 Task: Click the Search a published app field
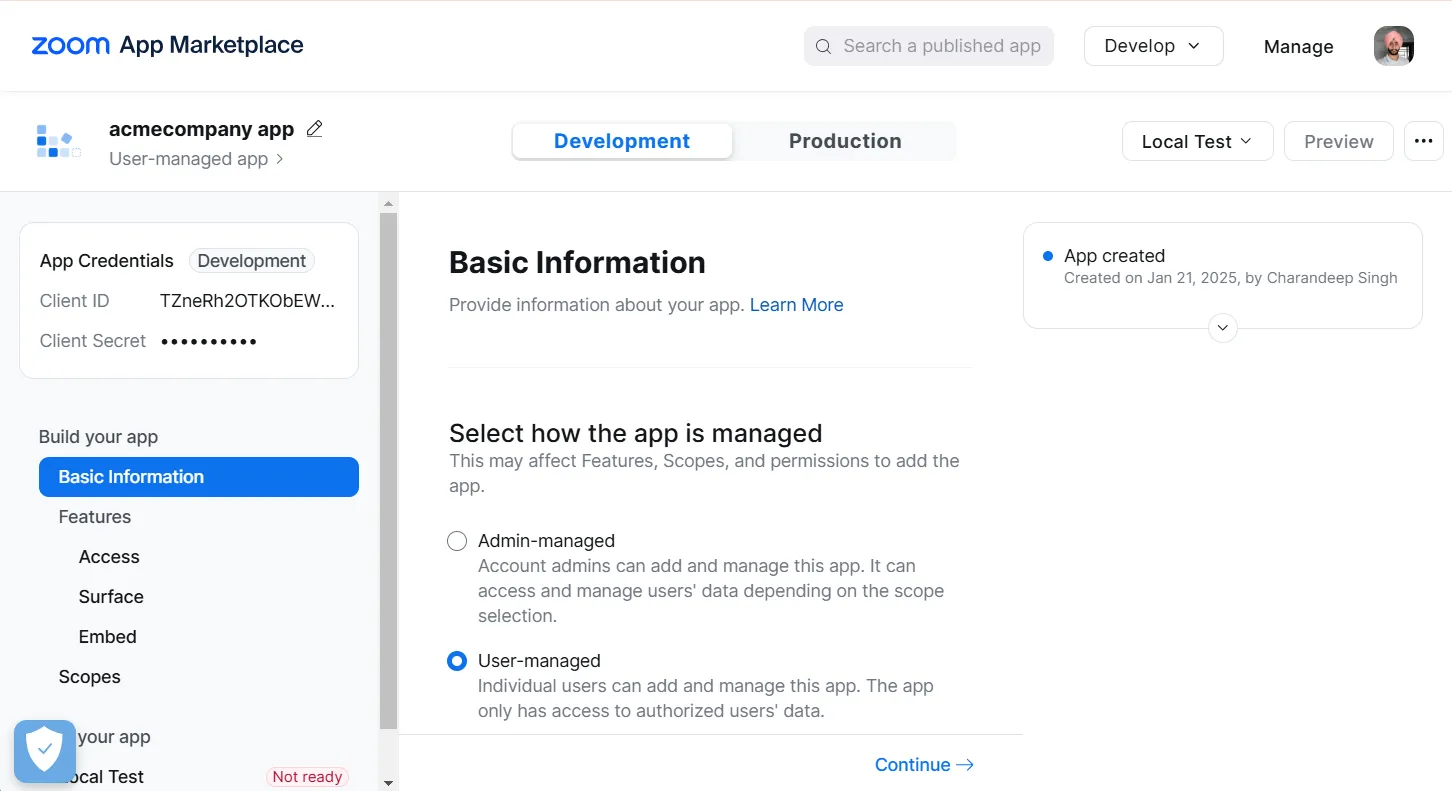[x=928, y=46]
